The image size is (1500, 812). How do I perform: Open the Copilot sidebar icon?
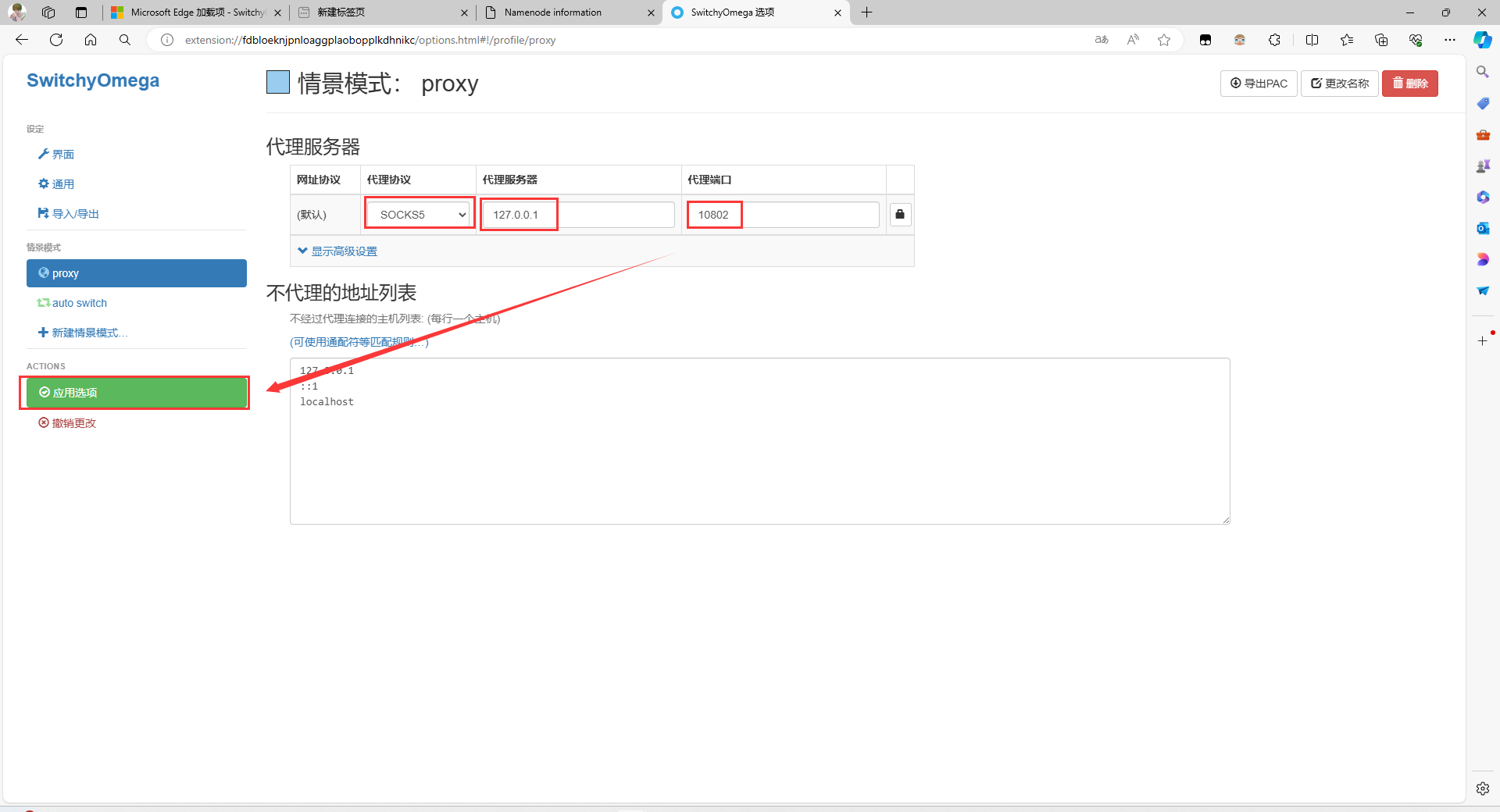click(1482, 40)
